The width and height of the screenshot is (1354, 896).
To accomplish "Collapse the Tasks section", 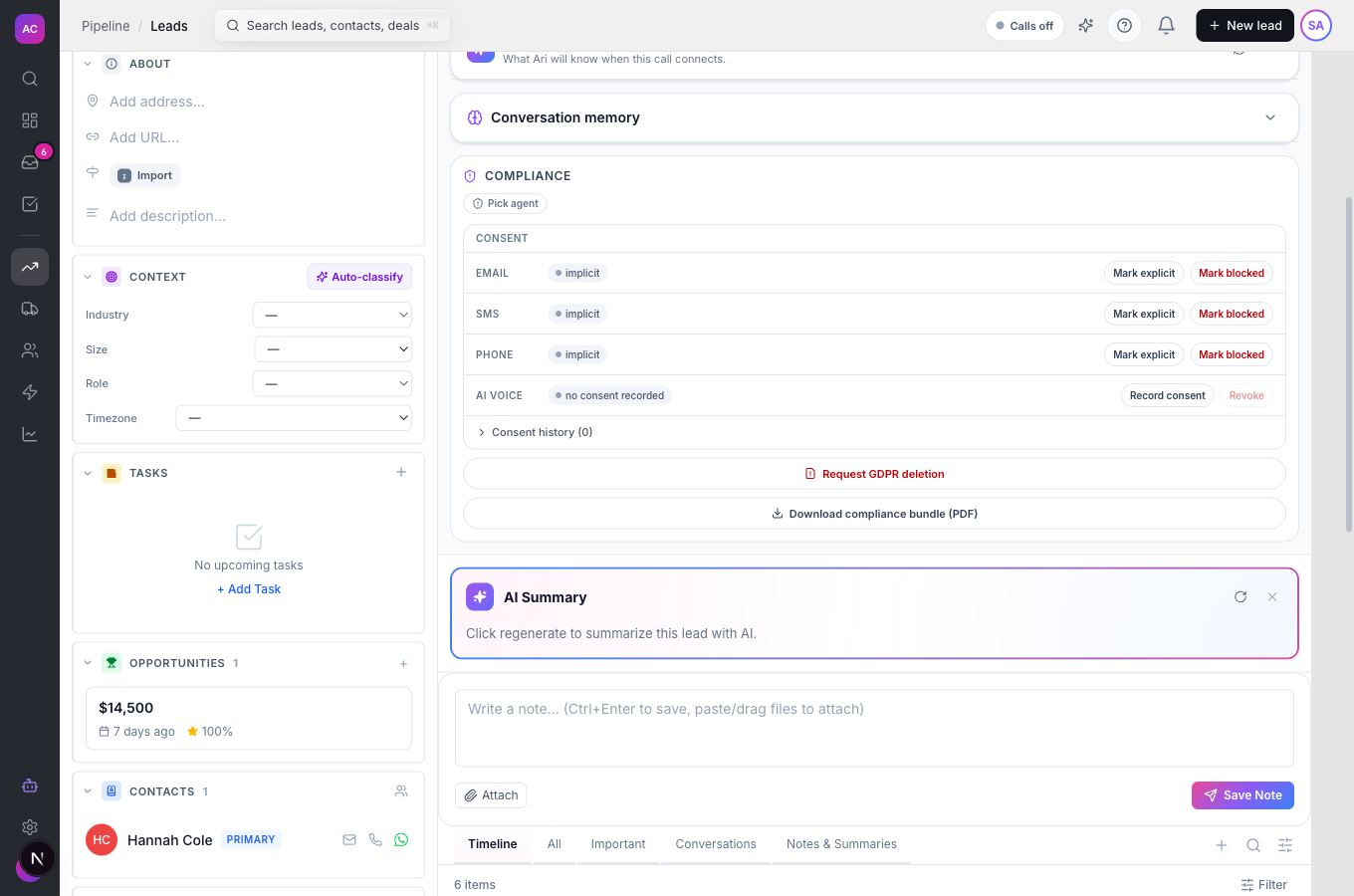I will (x=88, y=473).
